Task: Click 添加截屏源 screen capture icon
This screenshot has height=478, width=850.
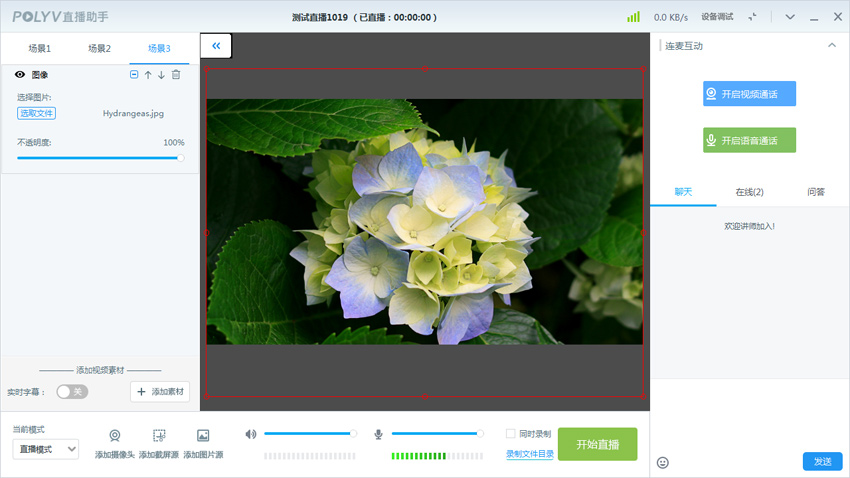Action: [159, 436]
